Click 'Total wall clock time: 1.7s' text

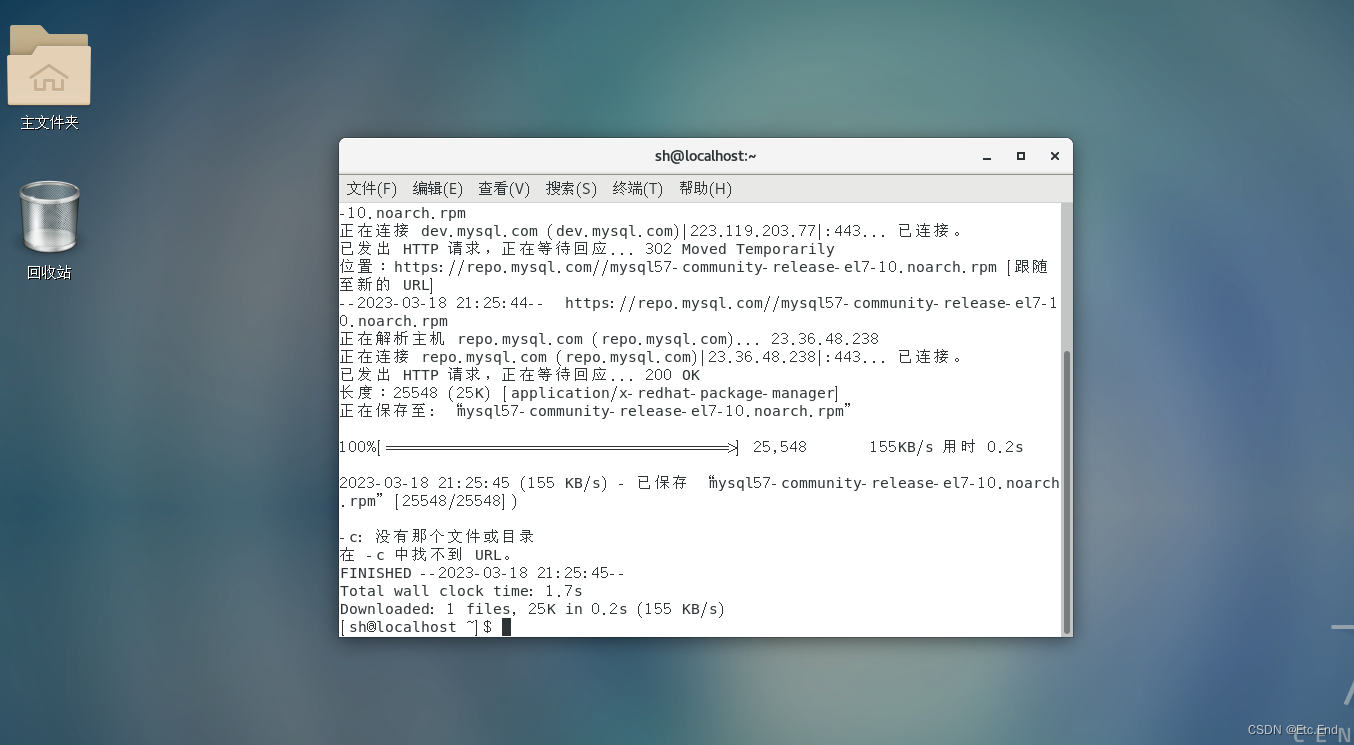(x=461, y=591)
